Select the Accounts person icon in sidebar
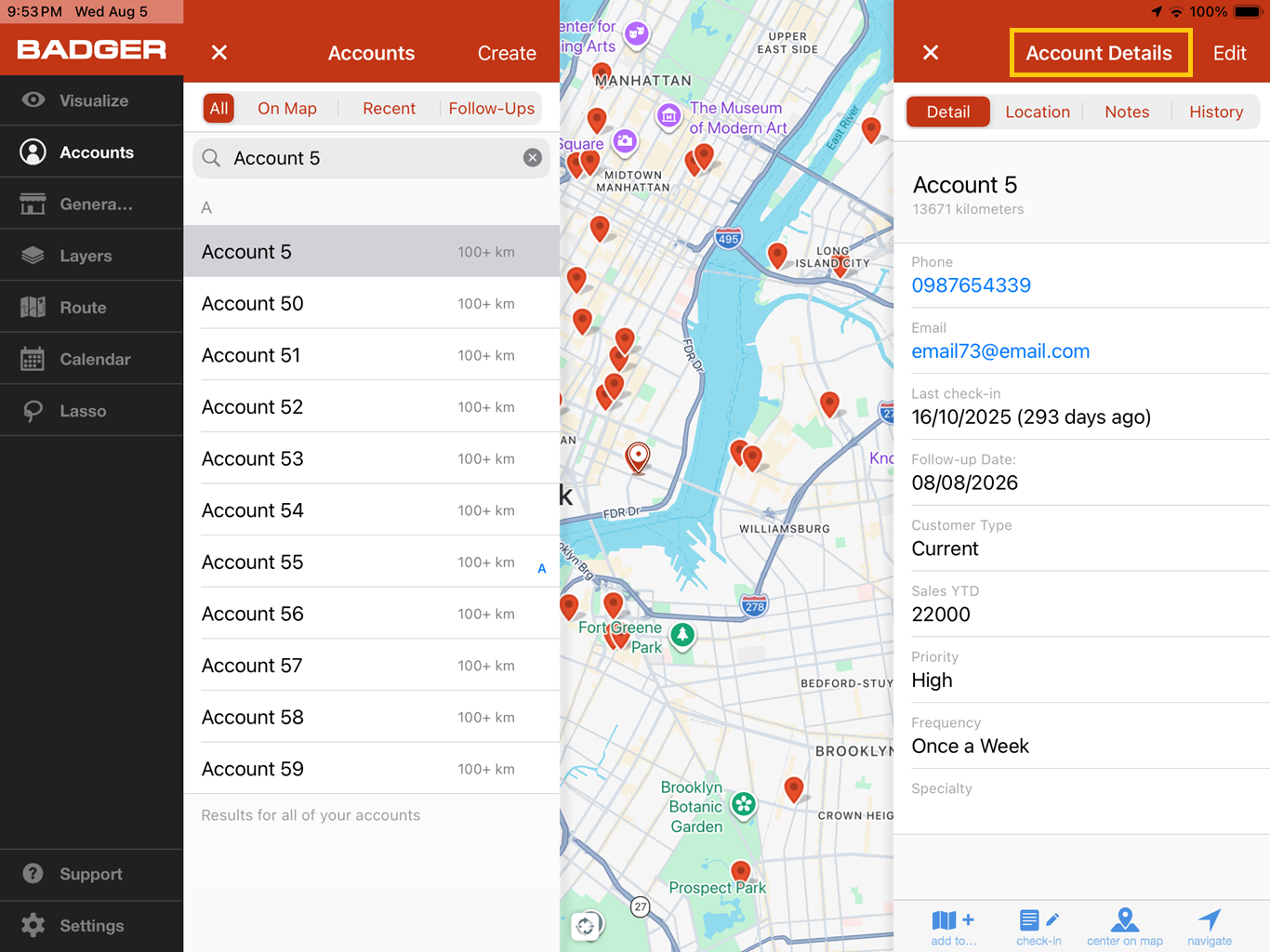Viewport: 1270px width, 952px height. 33,152
